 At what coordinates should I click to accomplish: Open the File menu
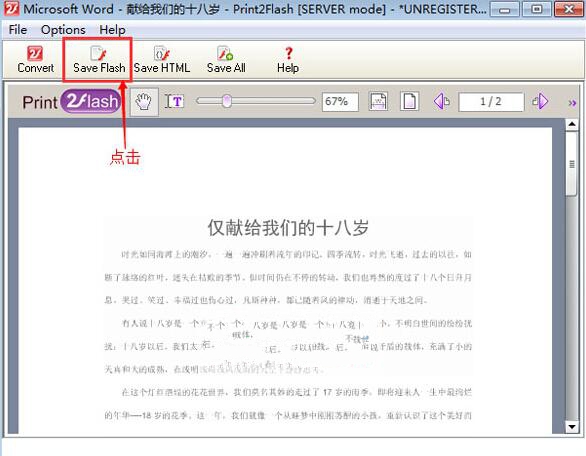18,30
